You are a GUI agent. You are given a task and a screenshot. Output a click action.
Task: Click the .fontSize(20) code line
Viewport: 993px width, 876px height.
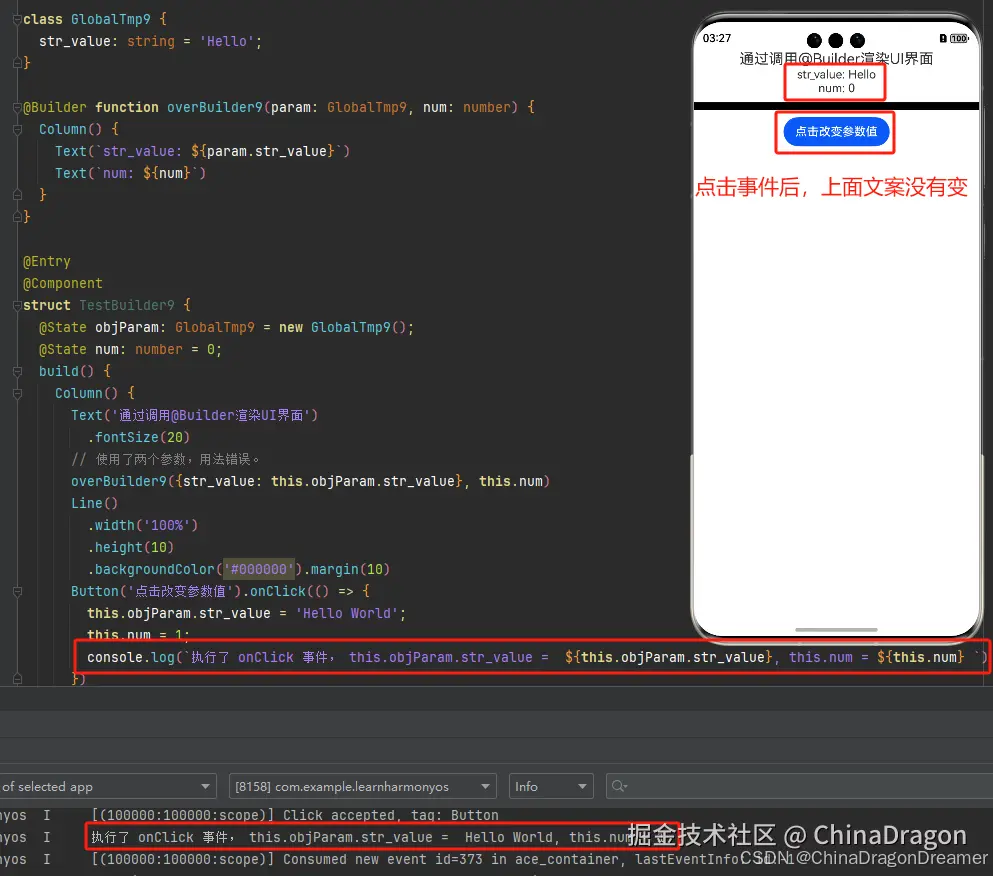pos(138,437)
